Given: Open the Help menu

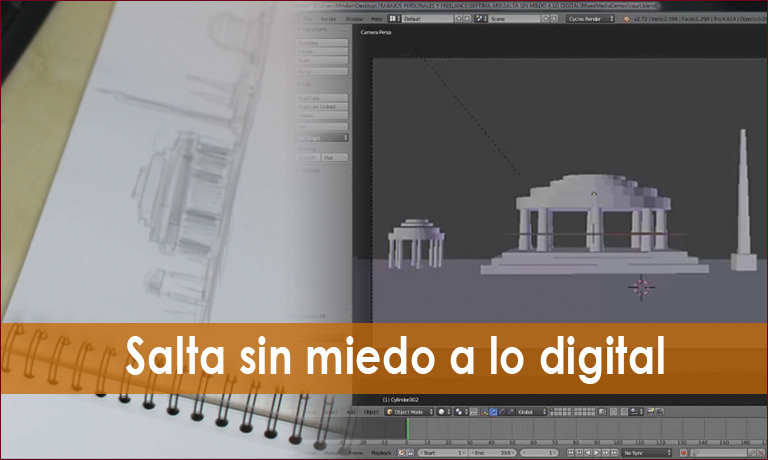Looking at the screenshot, I should (x=376, y=19).
